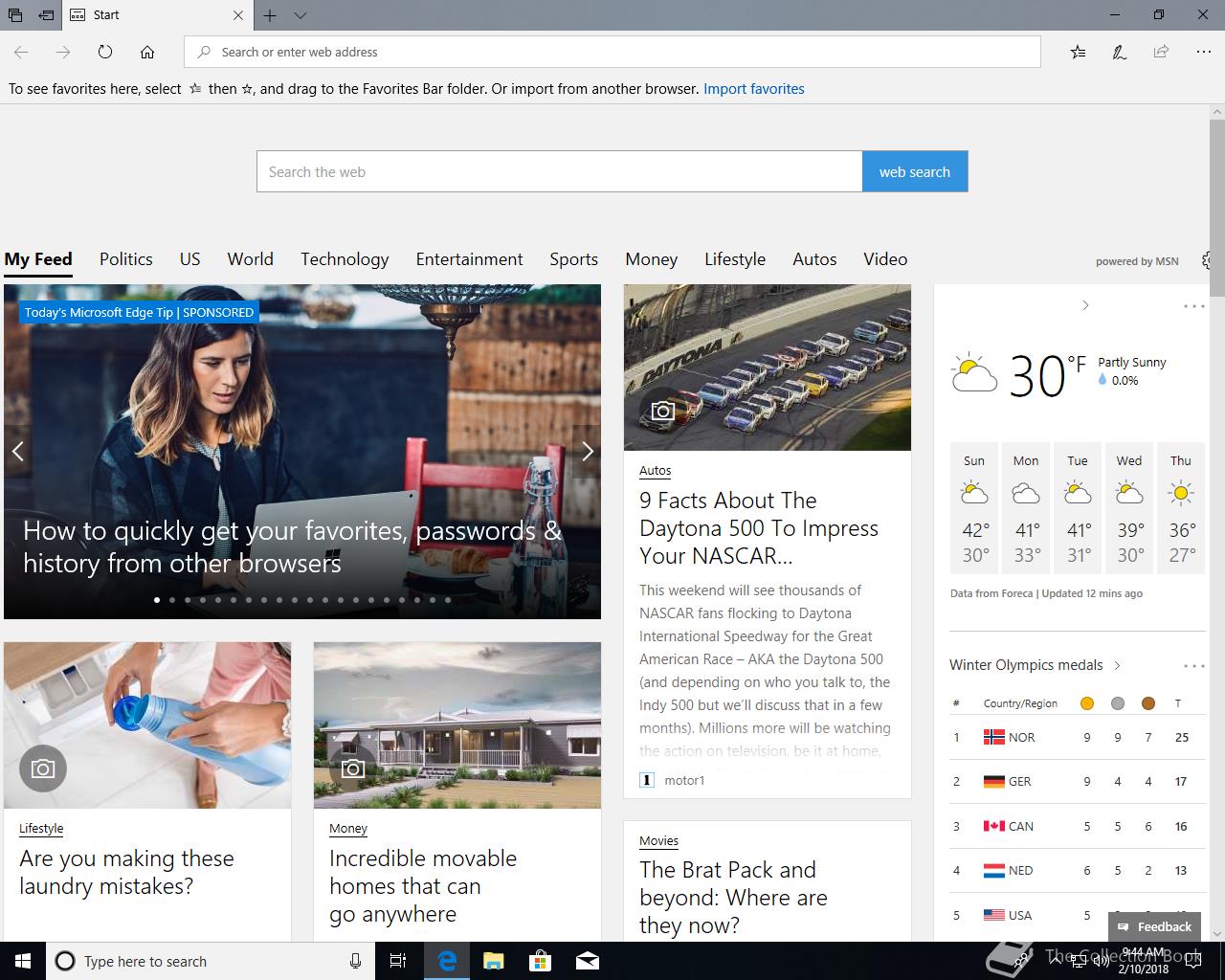Image resolution: width=1225 pixels, height=980 pixels.
Task: Click the browser address bar
Action: 612,52
